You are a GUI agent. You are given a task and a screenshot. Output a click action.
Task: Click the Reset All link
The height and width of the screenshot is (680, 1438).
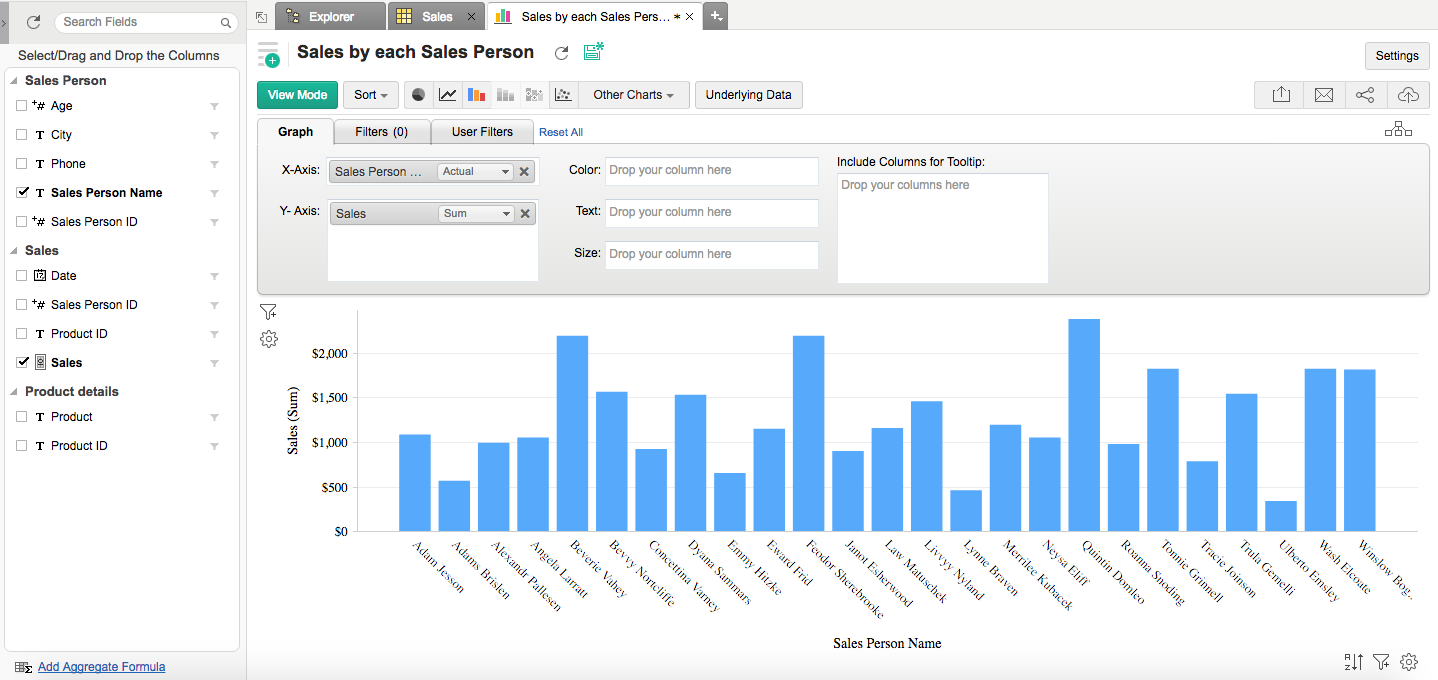tap(561, 132)
